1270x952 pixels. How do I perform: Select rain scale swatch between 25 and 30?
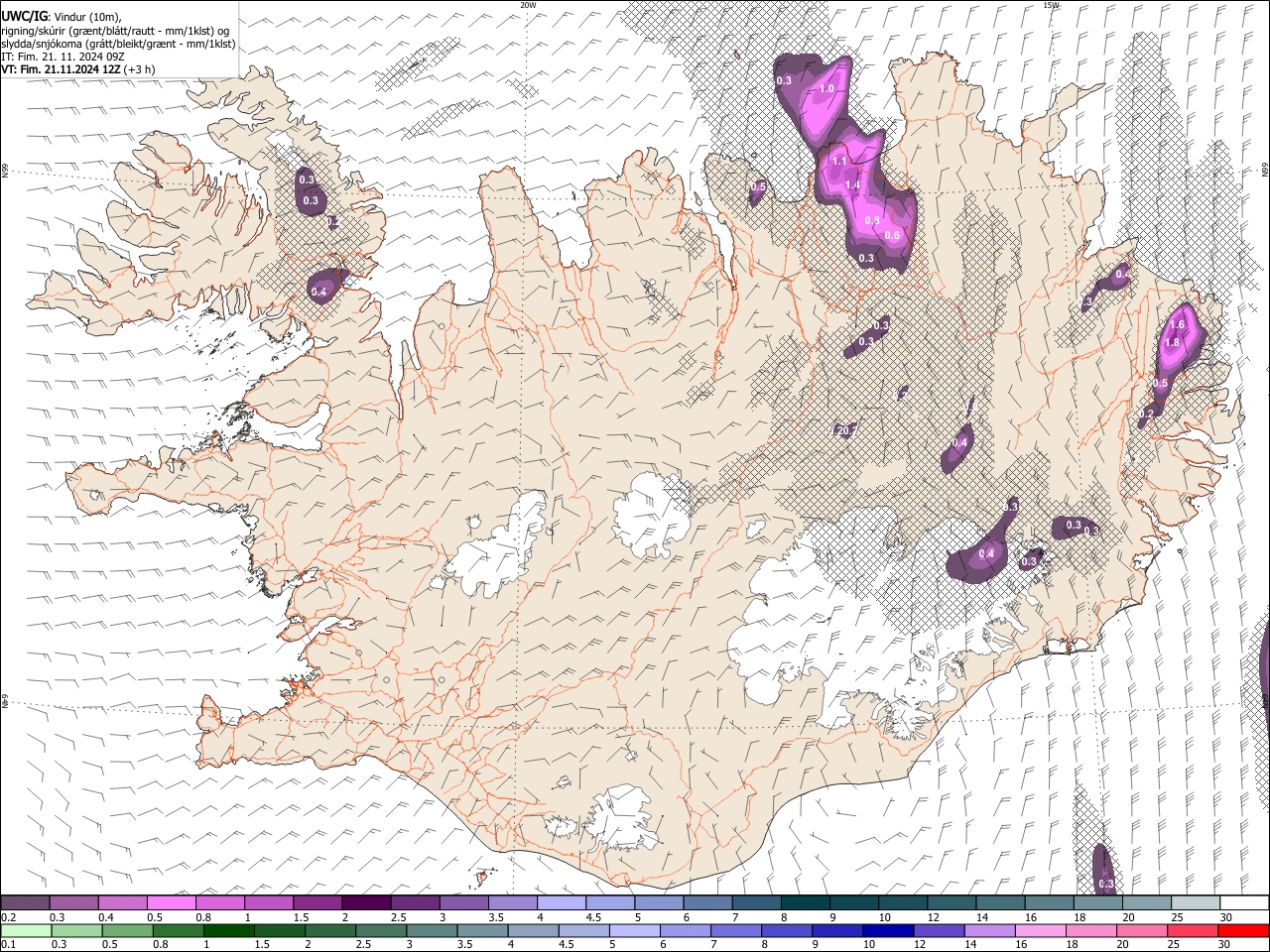click(x=1194, y=931)
